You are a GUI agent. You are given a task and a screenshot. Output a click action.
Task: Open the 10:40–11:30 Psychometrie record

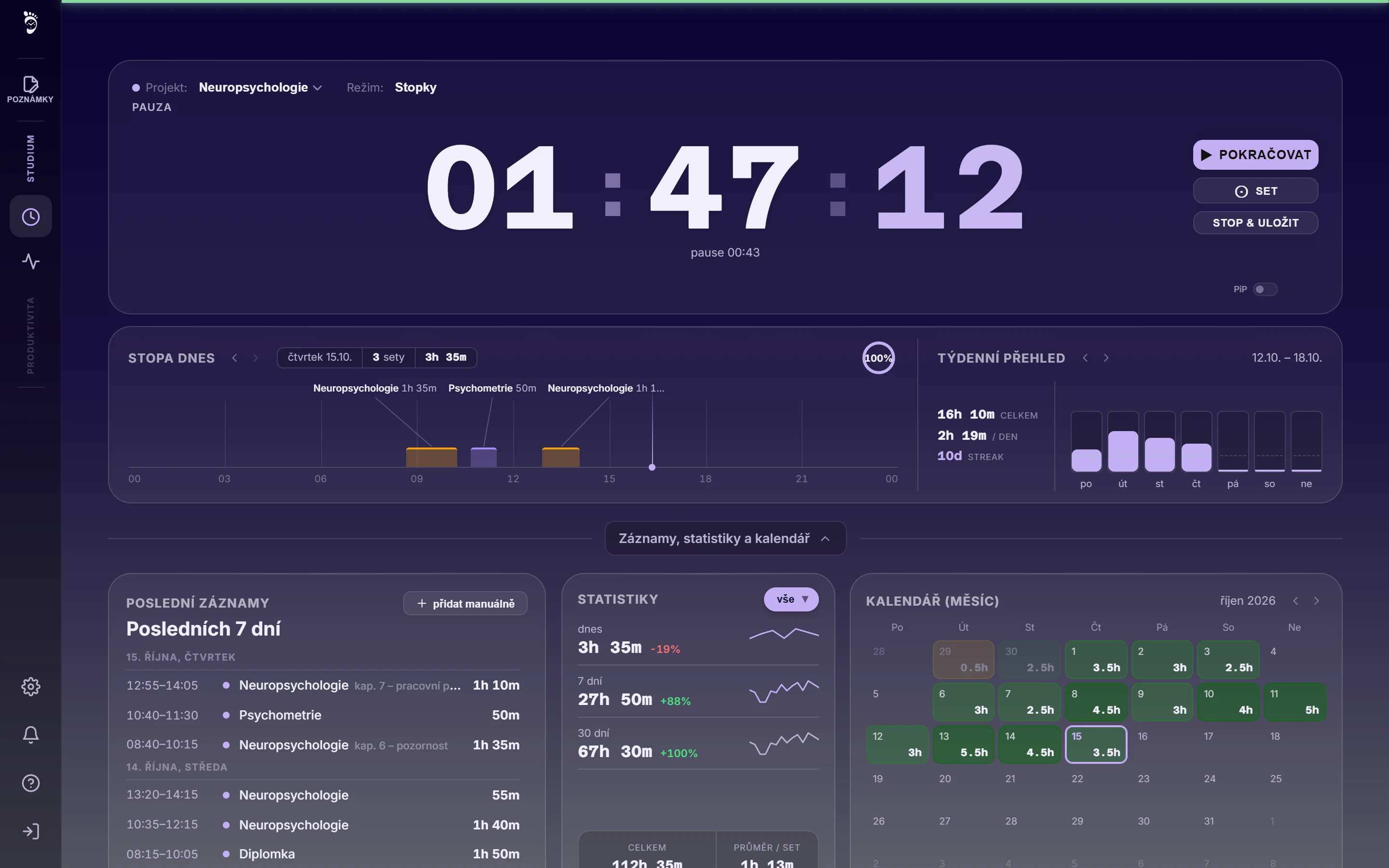pyautogui.click(x=323, y=715)
